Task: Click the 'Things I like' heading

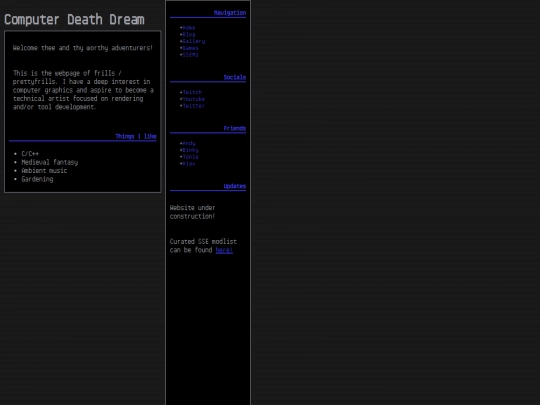Action: tap(136, 136)
